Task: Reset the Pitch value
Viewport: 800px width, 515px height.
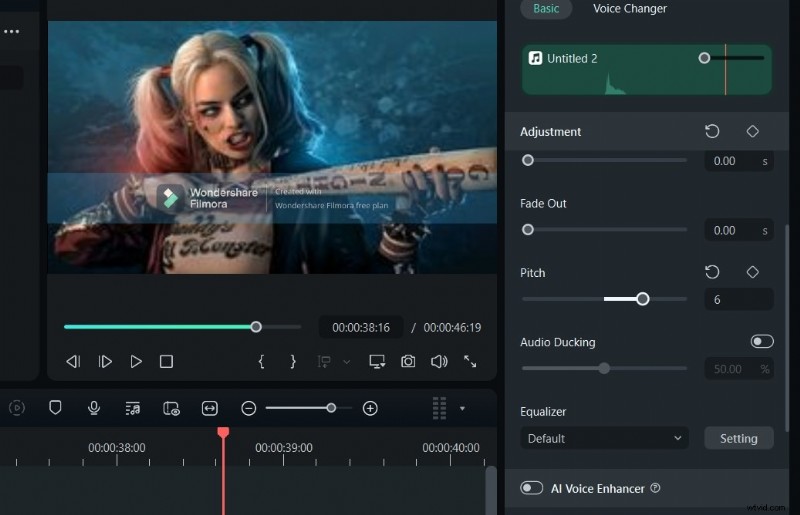Action: (x=712, y=272)
